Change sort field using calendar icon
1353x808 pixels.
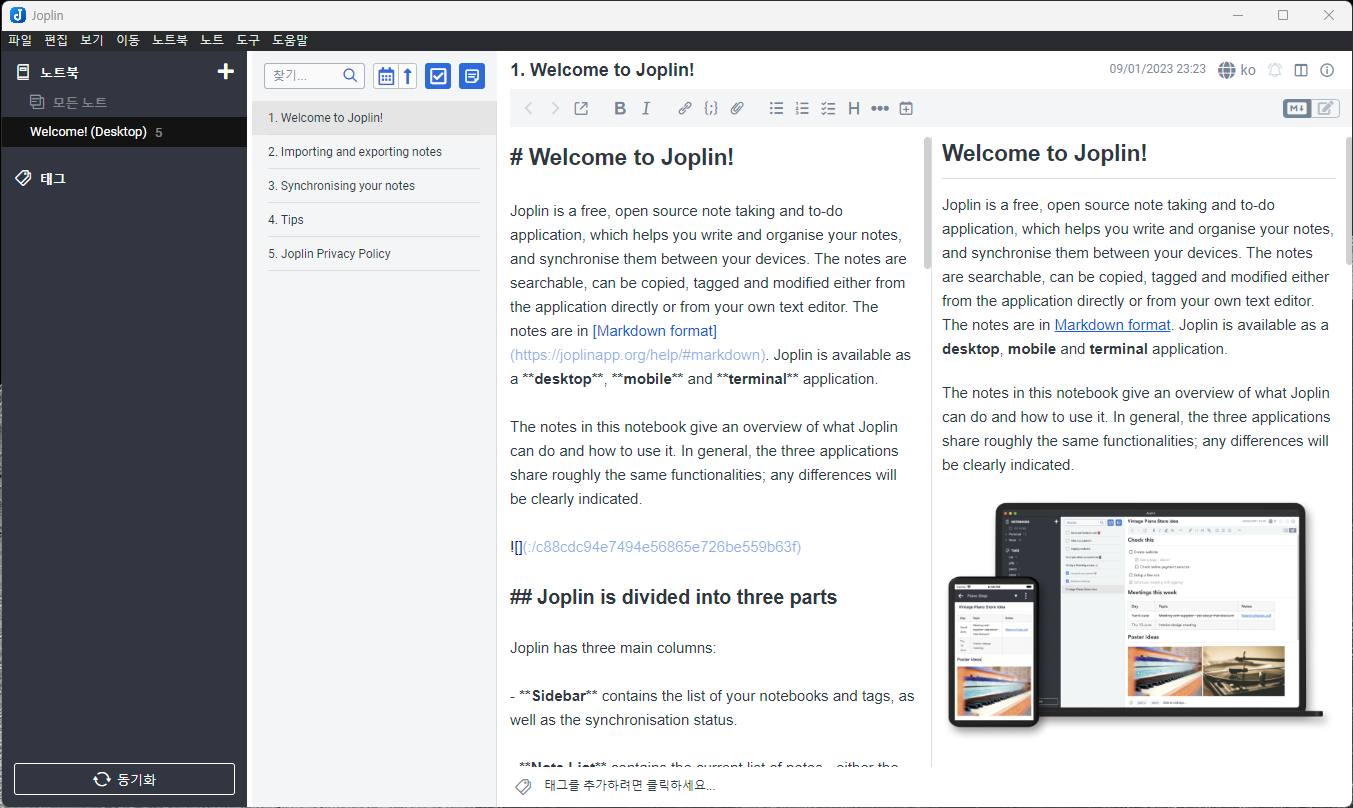point(386,76)
